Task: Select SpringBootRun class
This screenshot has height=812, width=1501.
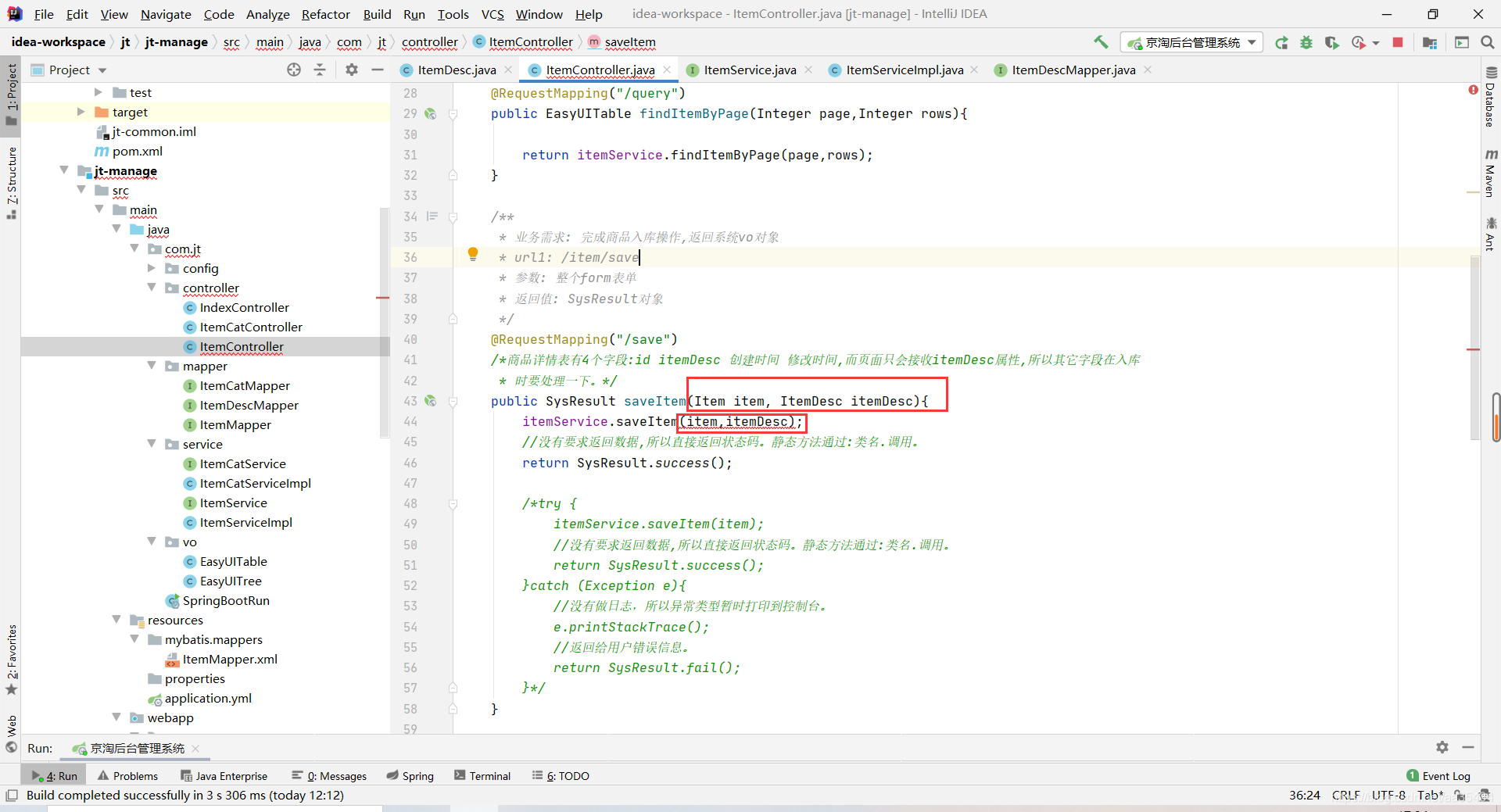Action: (226, 600)
